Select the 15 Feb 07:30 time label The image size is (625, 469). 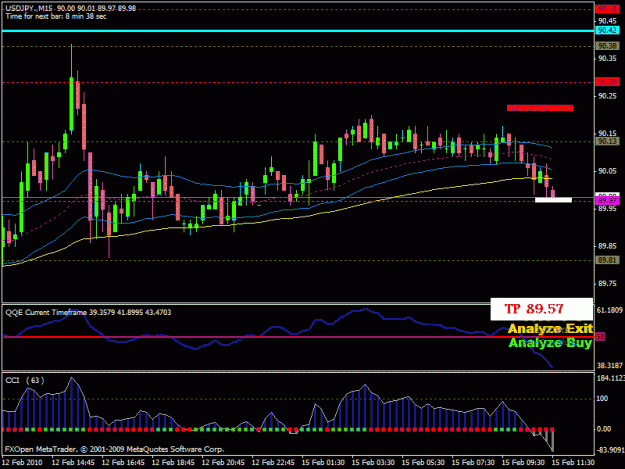473,463
